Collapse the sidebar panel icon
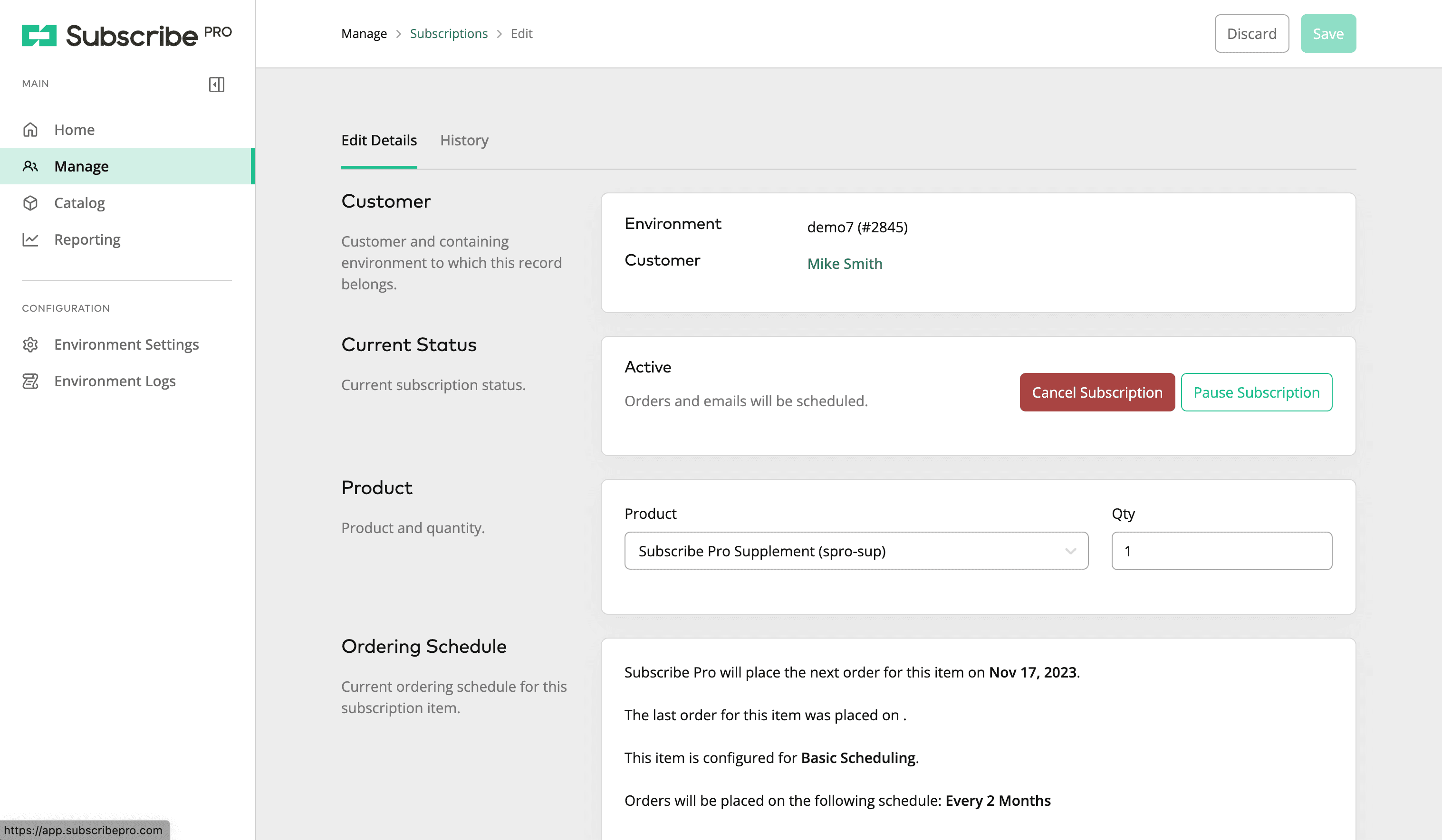1442x840 pixels. [x=216, y=85]
